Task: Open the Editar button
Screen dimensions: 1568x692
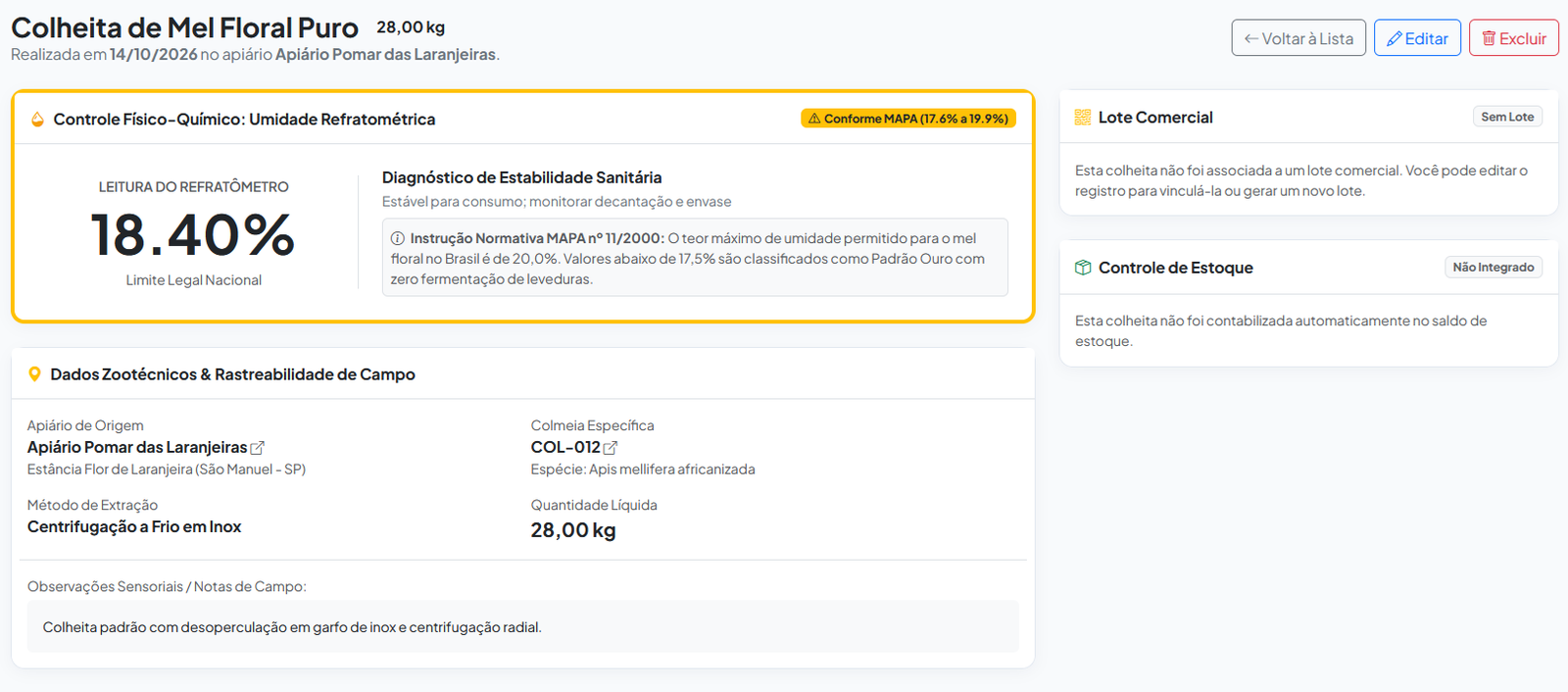Action: pos(1417,38)
